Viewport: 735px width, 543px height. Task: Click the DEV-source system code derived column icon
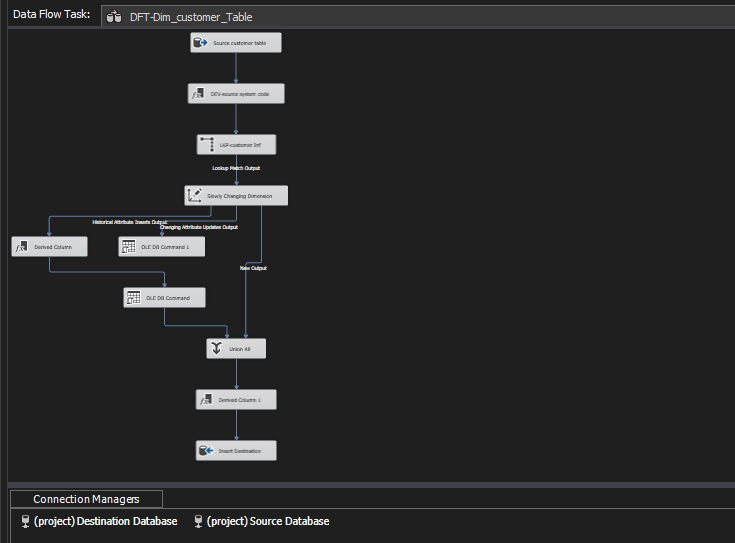coord(198,94)
